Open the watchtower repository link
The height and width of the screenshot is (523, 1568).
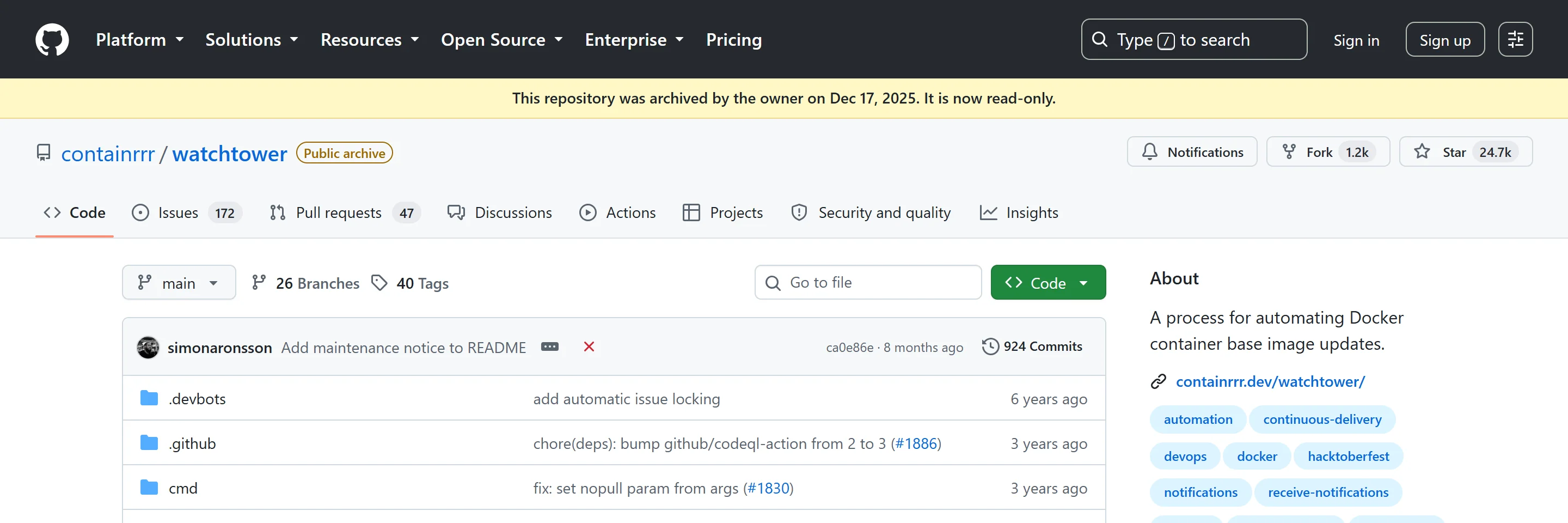click(229, 154)
